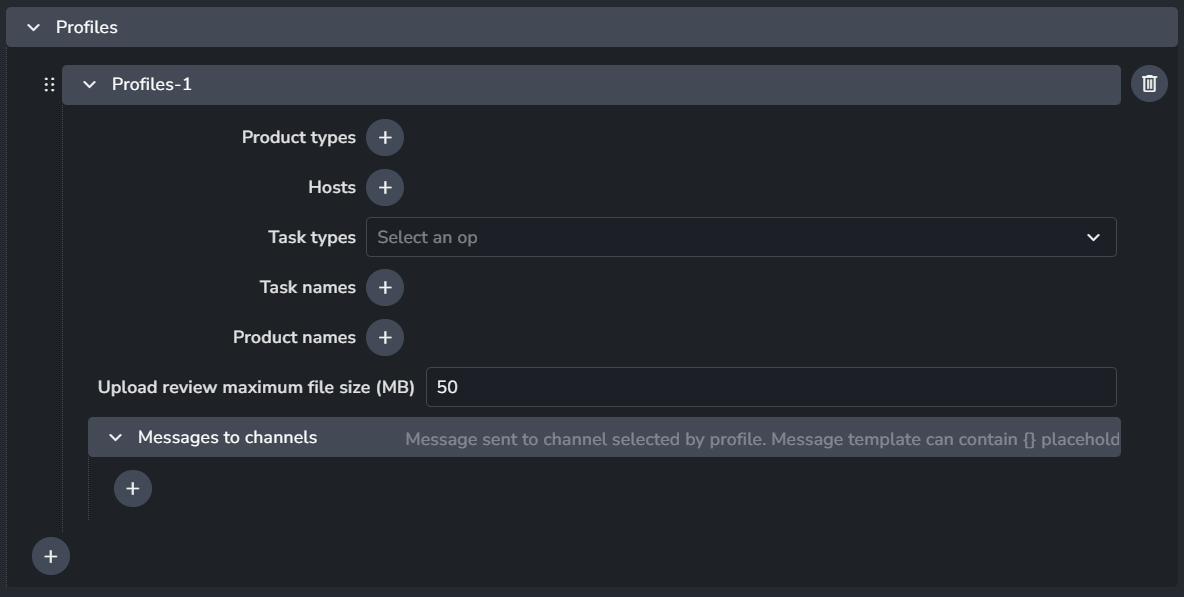Click the Task types dropdown arrow
This screenshot has height=597, width=1184.
(1093, 238)
